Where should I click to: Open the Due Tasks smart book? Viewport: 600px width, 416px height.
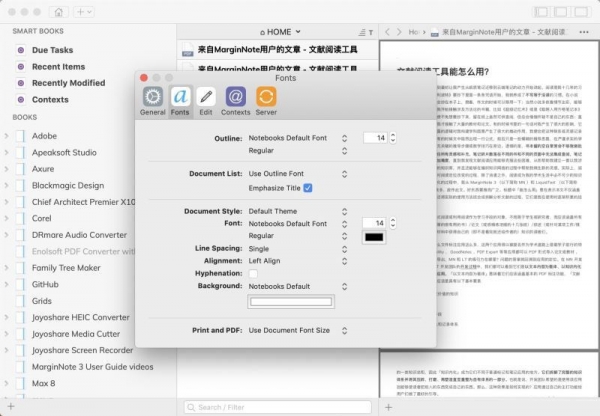click(52, 50)
